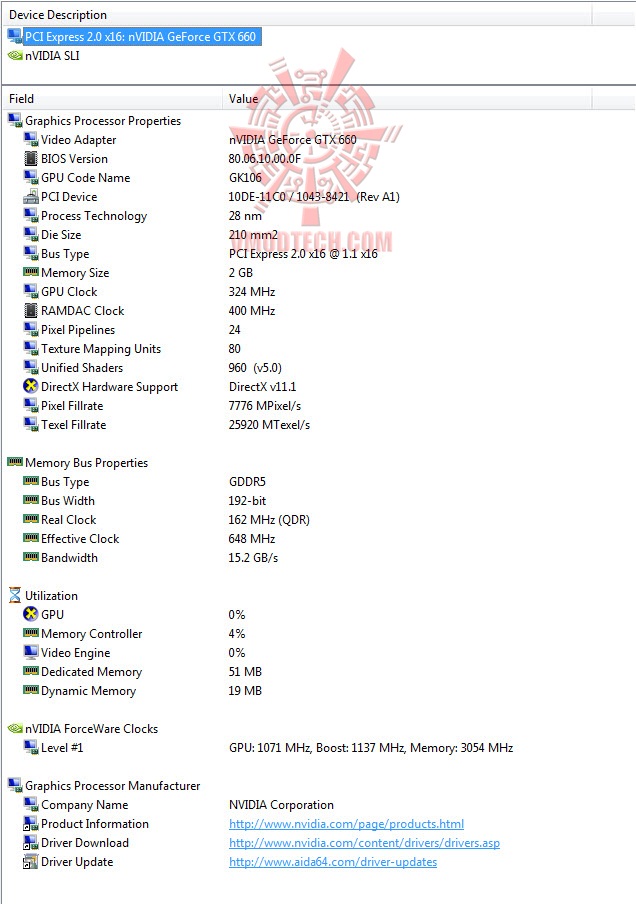Click the Memory Size RAM icon
Viewport: 636px width, 904px height.
tap(31, 272)
